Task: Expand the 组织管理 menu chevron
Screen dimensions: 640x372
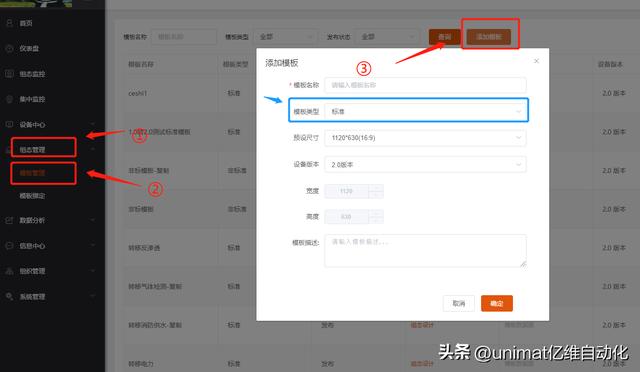Action: pyautogui.click(x=93, y=271)
